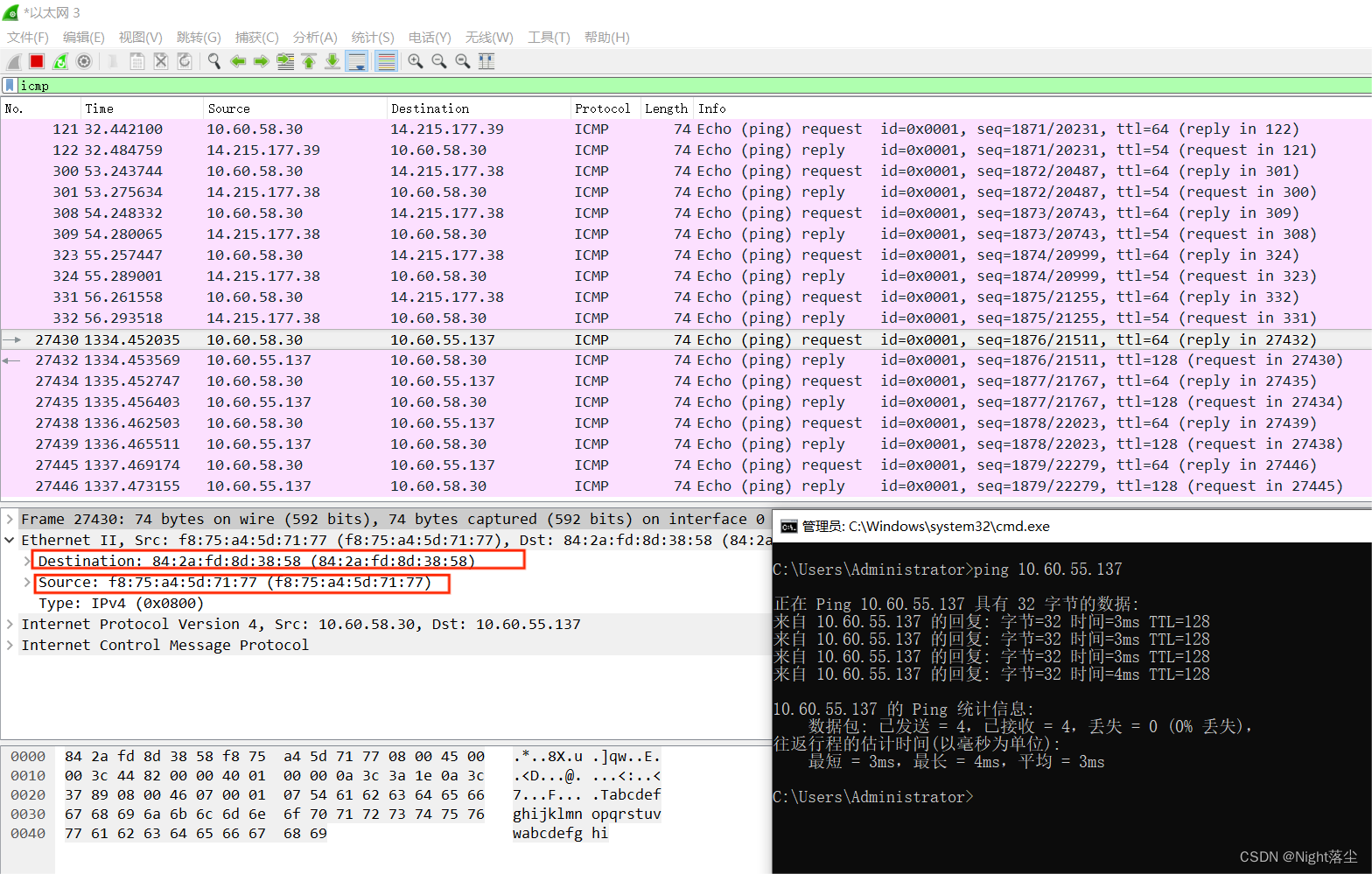
Task: Click the Wireshark title bar icon
Action: click(x=11, y=12)
